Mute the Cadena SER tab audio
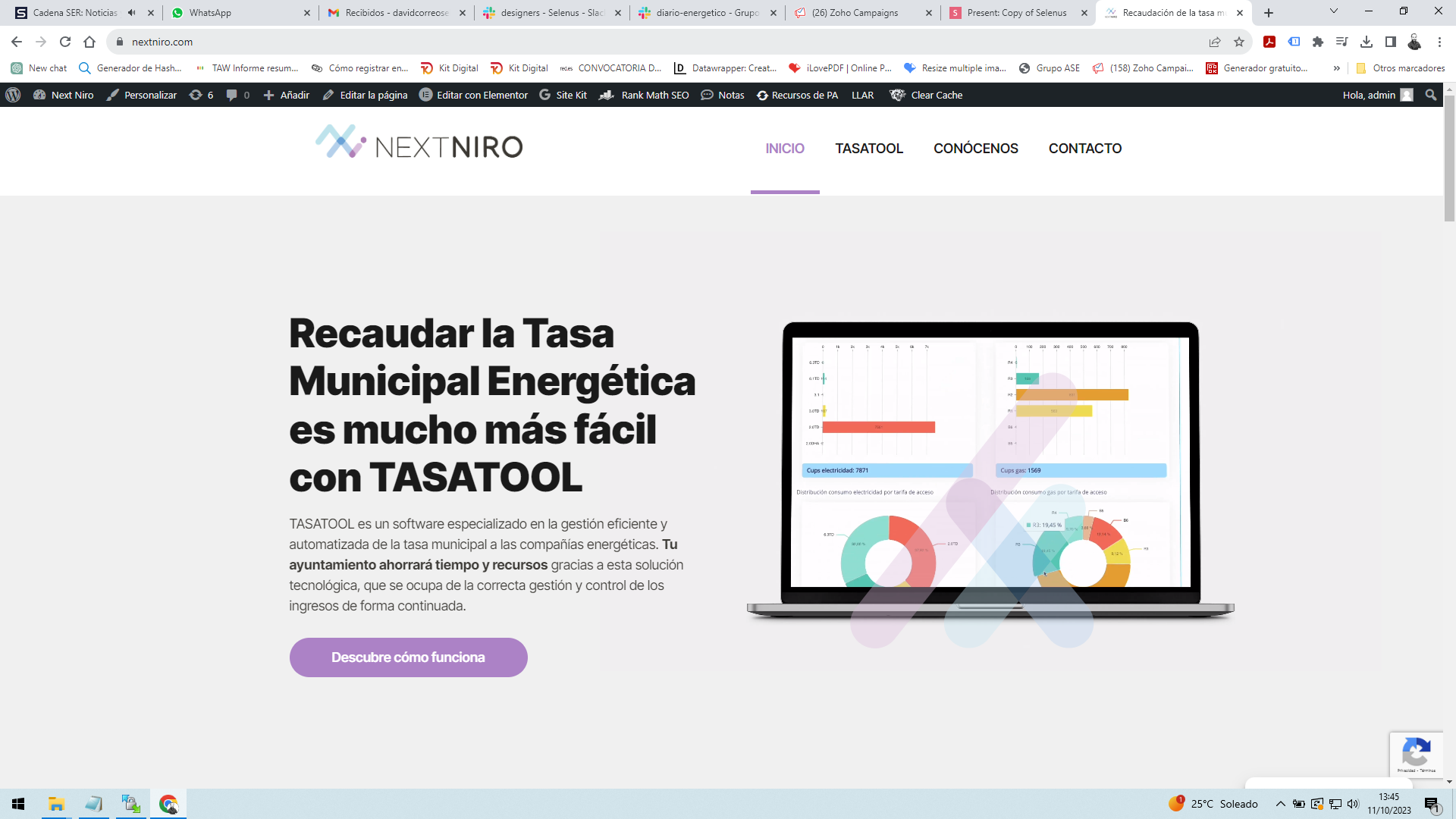Image resolution: width=1456 pixels, height=819 pixels. [132, 13]
